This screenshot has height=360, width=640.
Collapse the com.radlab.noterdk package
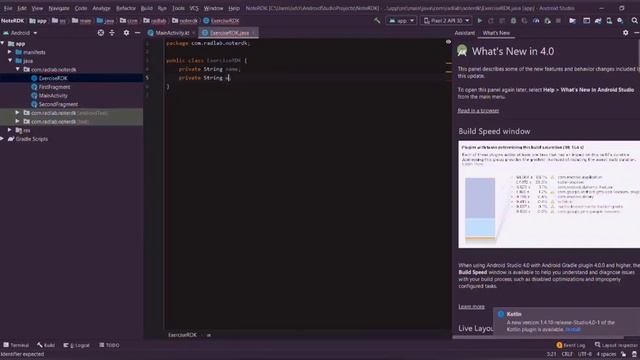coord(18,69)
